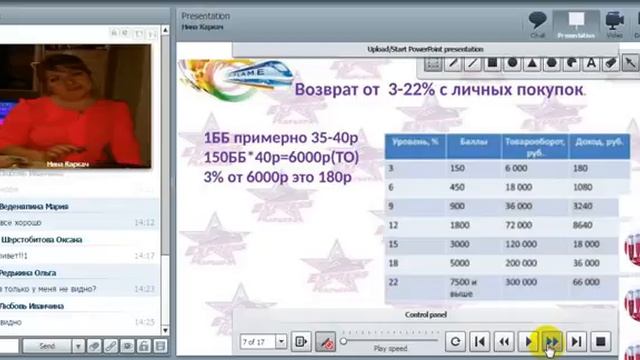The width and height of the screenshot is (640, 360).
Task: Open the Chat tab with speech bubble icon
Action: [x=538, y=24]
